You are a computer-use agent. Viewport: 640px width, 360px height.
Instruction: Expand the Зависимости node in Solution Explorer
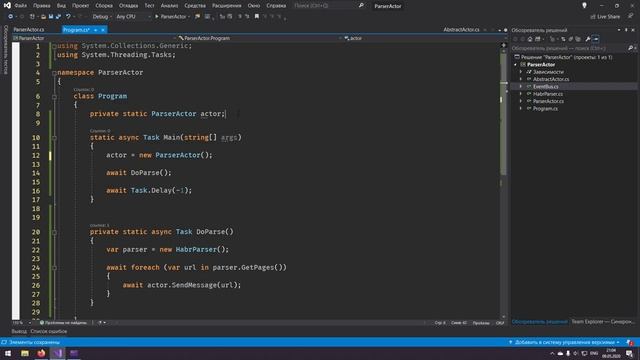pos(521,72)
